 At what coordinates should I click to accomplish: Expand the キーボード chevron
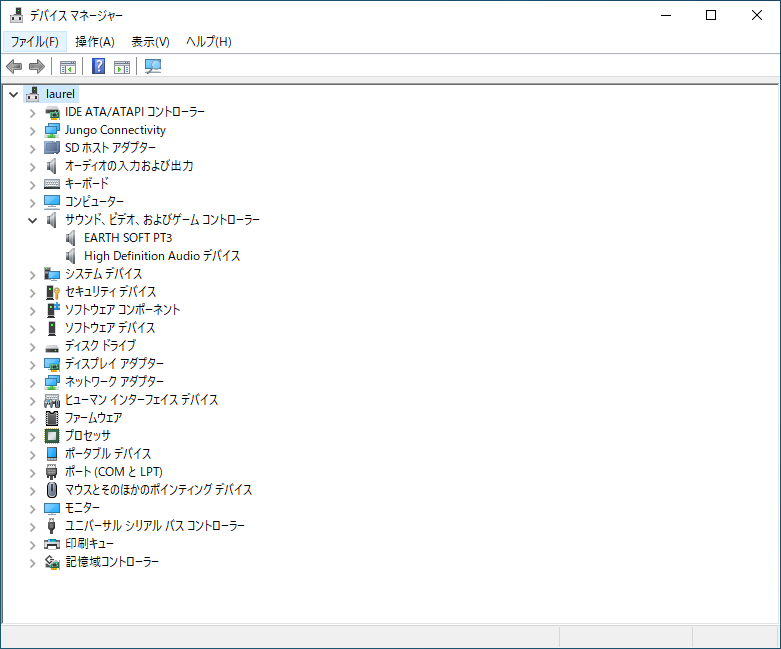32,185
